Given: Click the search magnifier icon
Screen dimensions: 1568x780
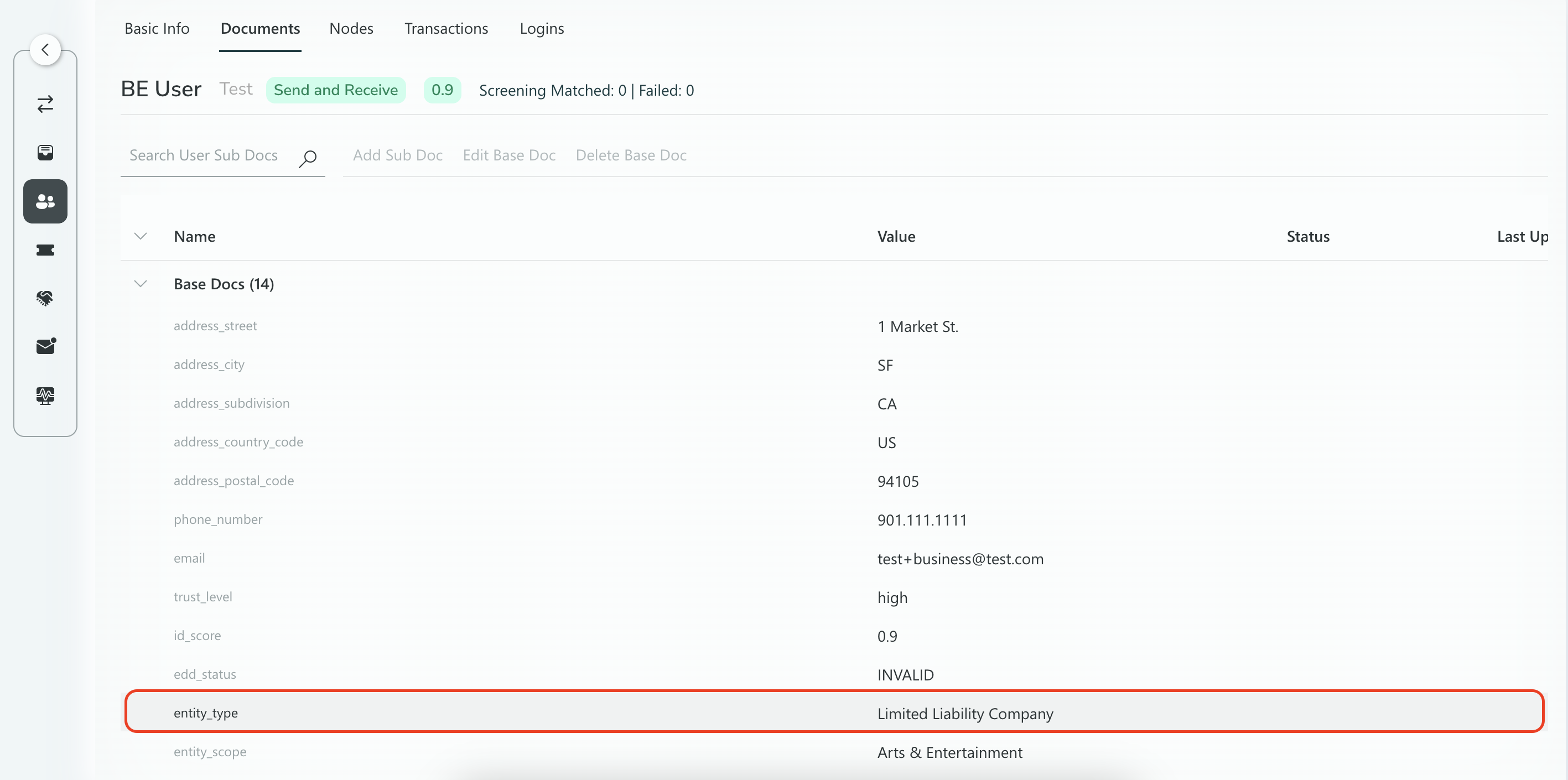Looking at the screenshot, I should point(308,158).
